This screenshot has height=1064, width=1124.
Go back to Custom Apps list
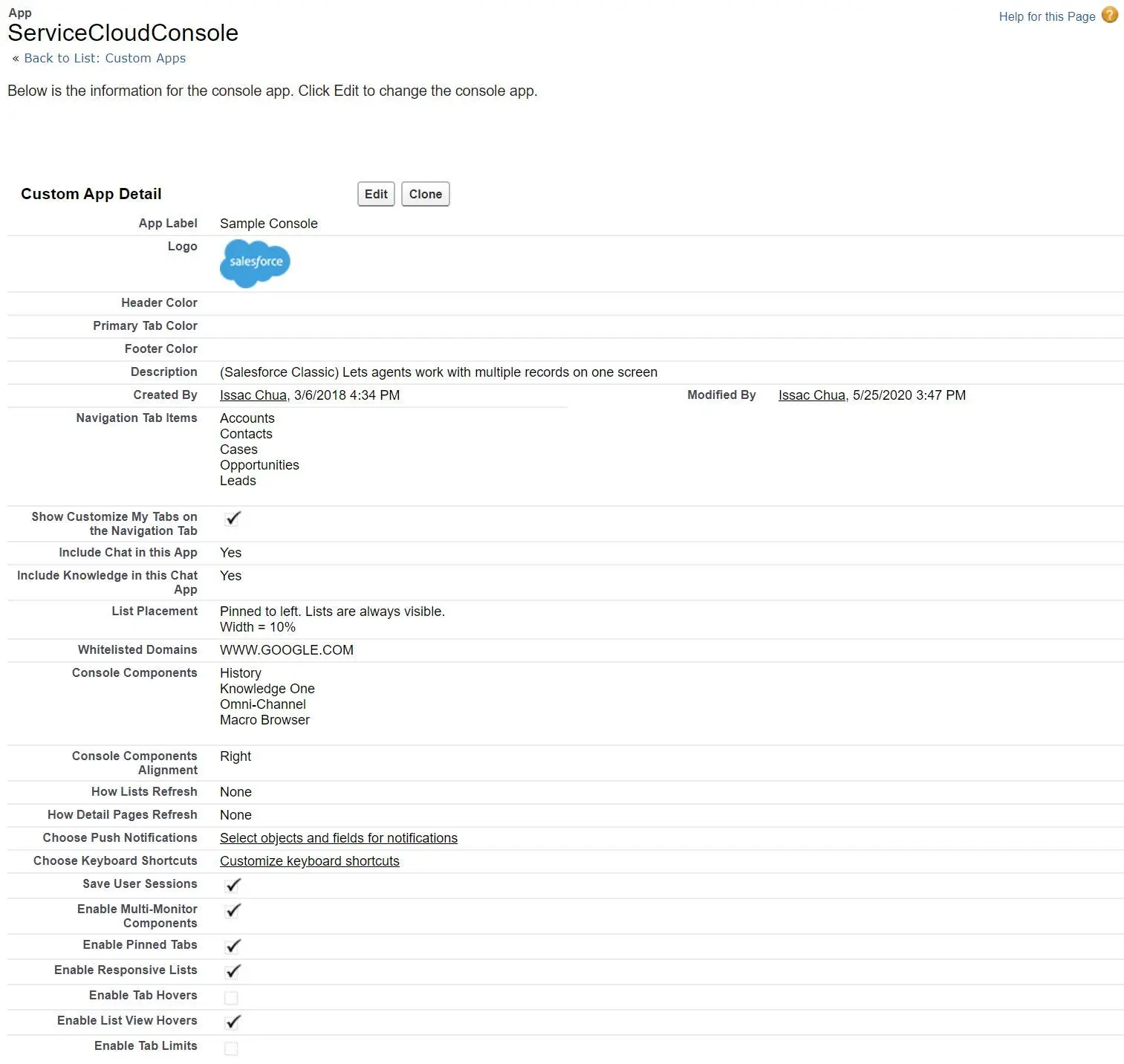(x=105, y=58)
